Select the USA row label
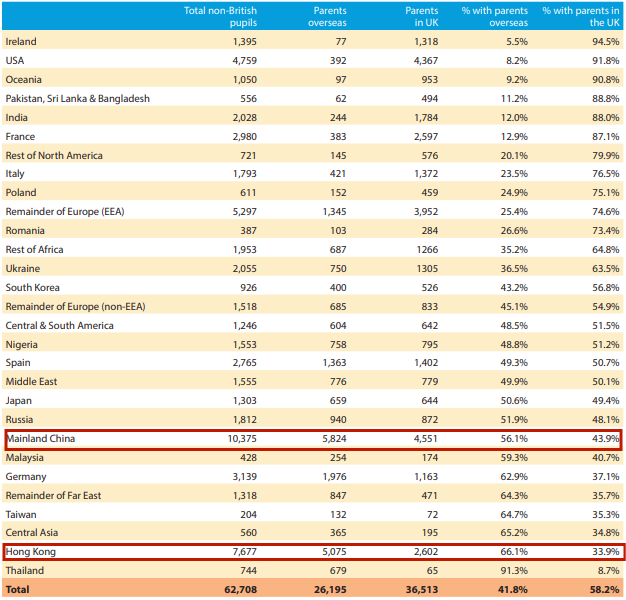The width and height of the screenshot is (626, 600). click(x=15, y=61)
